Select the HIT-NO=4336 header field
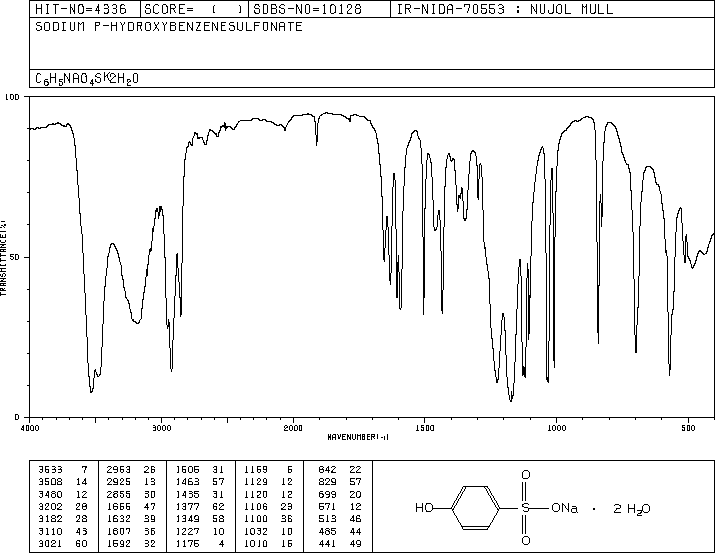Screen dimensions: 715x553 (80, 9)
